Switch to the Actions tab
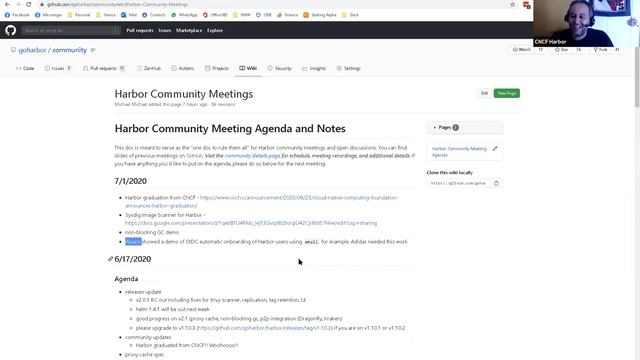640x360 pixels. (x=182, y=68)
